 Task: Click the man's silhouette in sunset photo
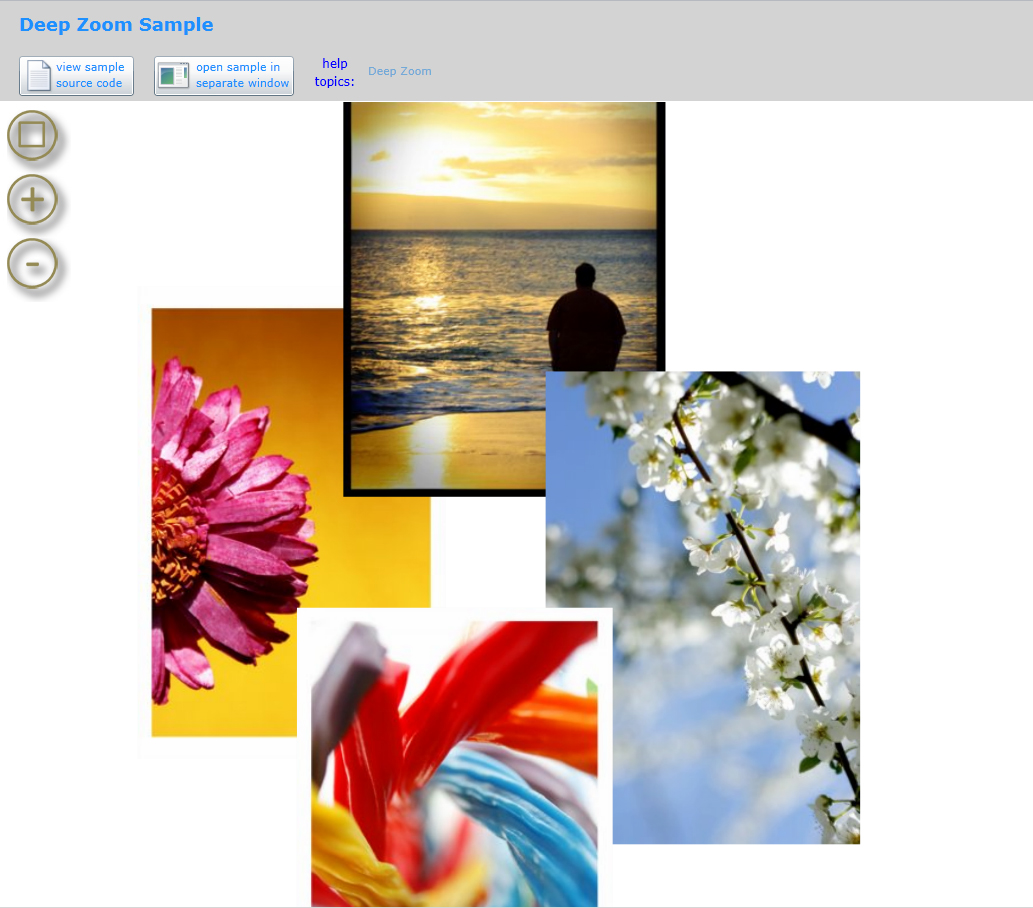[585, 320]
